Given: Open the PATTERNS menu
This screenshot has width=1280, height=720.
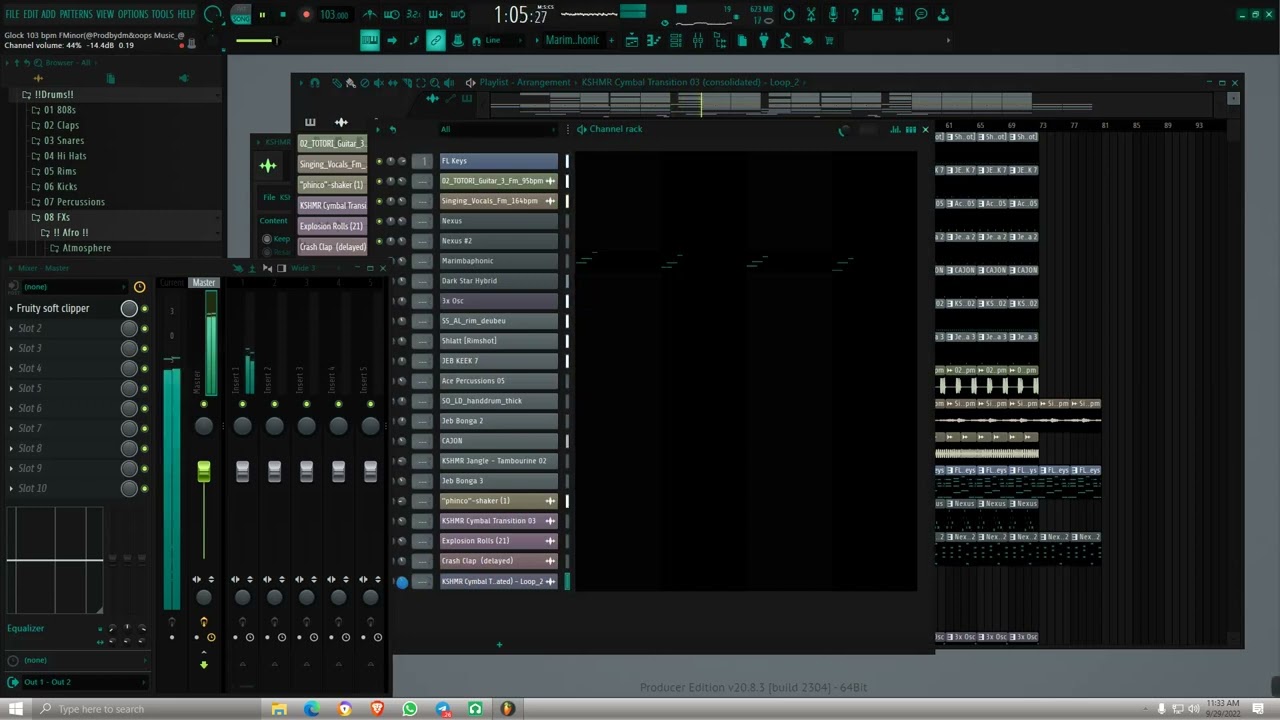Looking at the screenshot, I should click(76, 14).
